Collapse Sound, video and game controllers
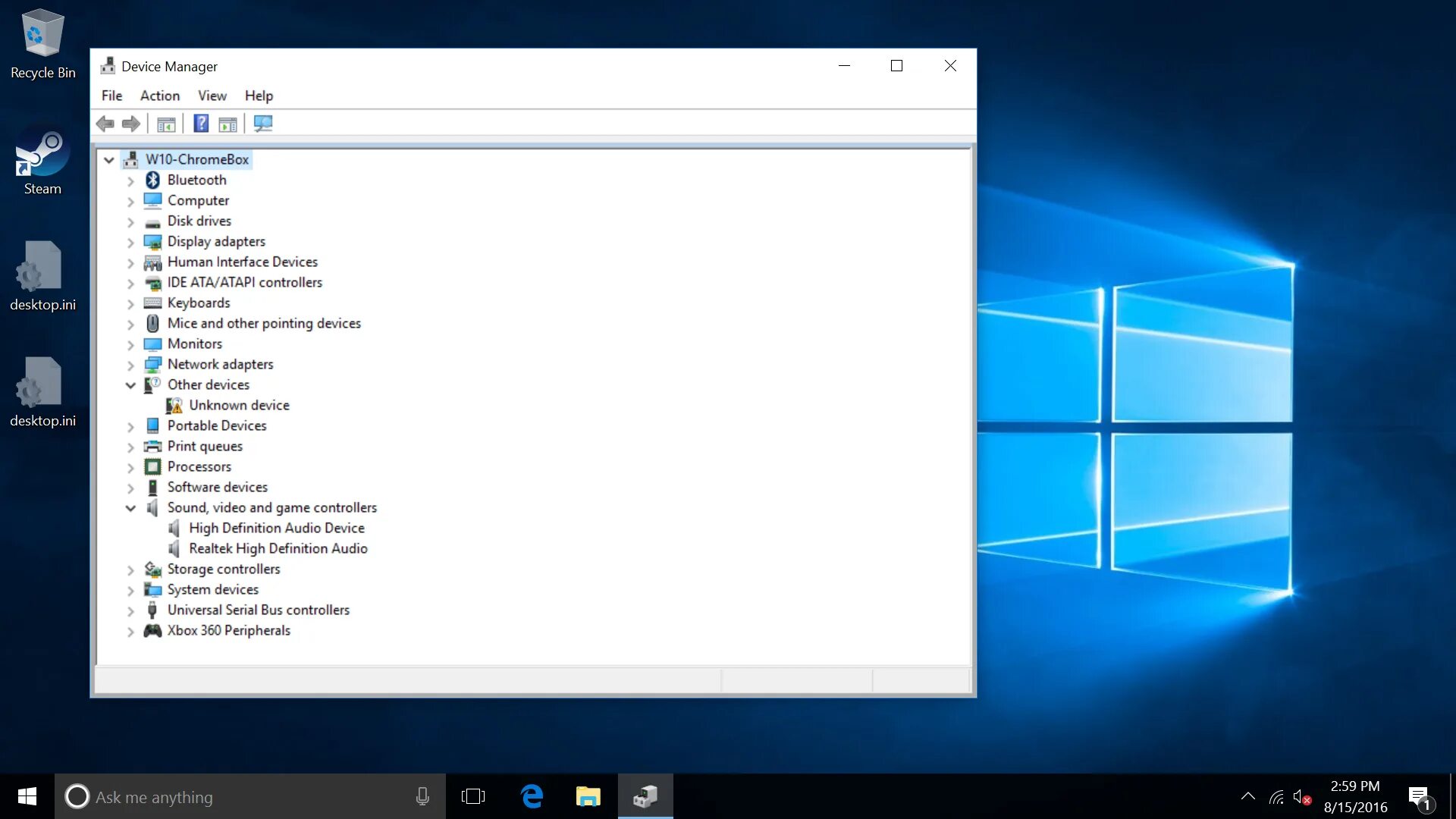This screenshot has height=819, width=1456. pos(130,508)
